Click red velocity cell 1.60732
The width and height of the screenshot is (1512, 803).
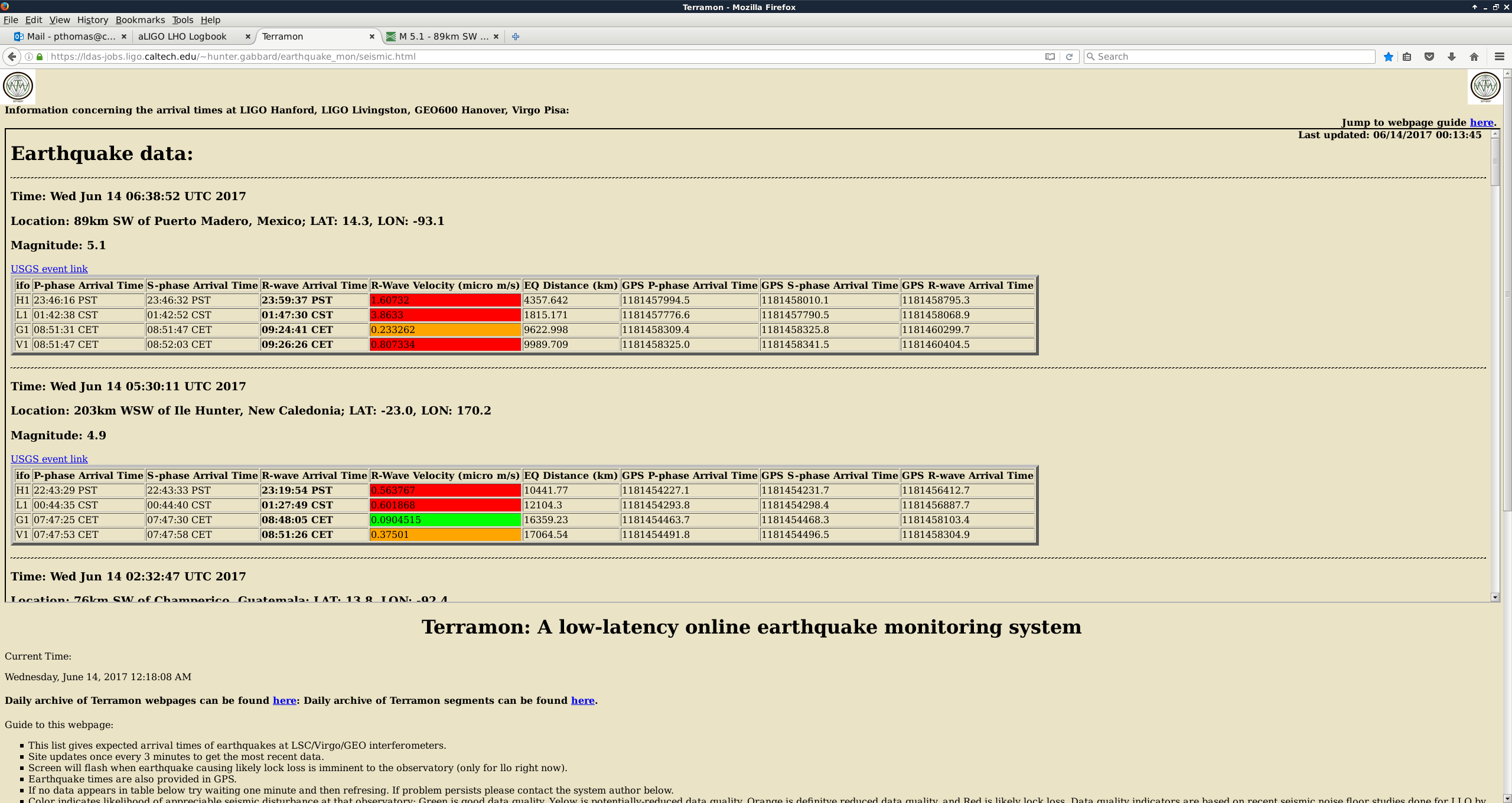point(445,301)
